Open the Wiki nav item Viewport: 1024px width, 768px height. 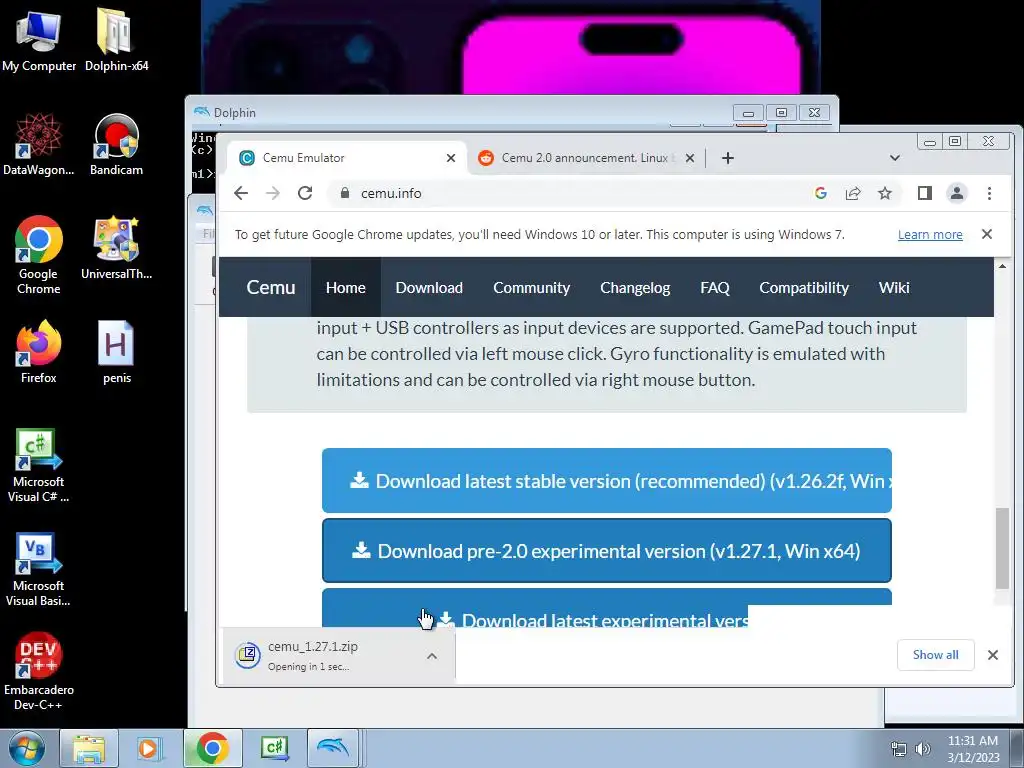[894, 287]
